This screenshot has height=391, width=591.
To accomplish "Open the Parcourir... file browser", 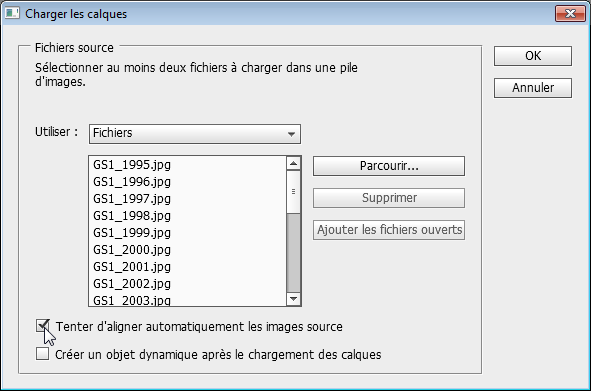I will point(389,166).
